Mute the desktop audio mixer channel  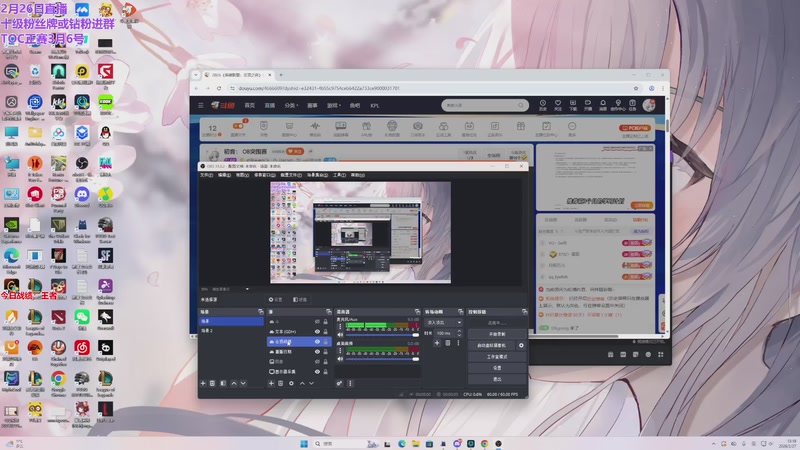pos(340,359)
